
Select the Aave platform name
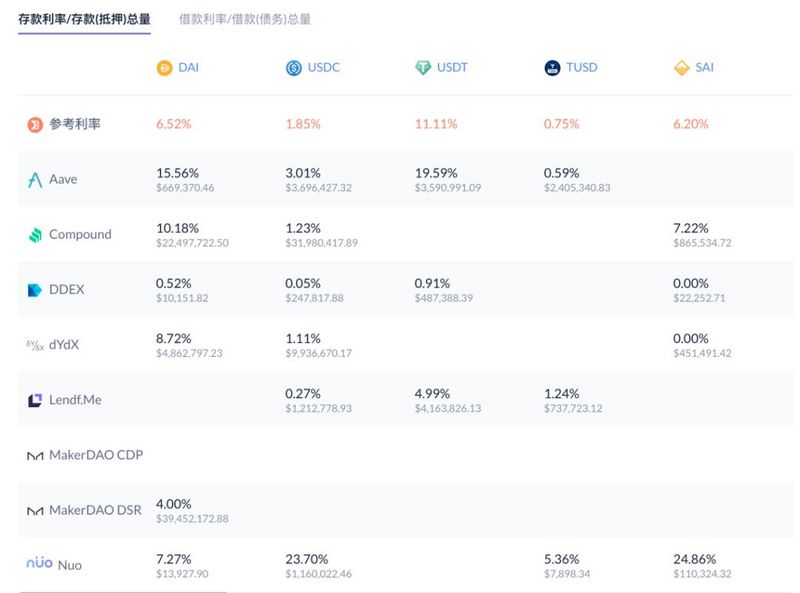63,179
